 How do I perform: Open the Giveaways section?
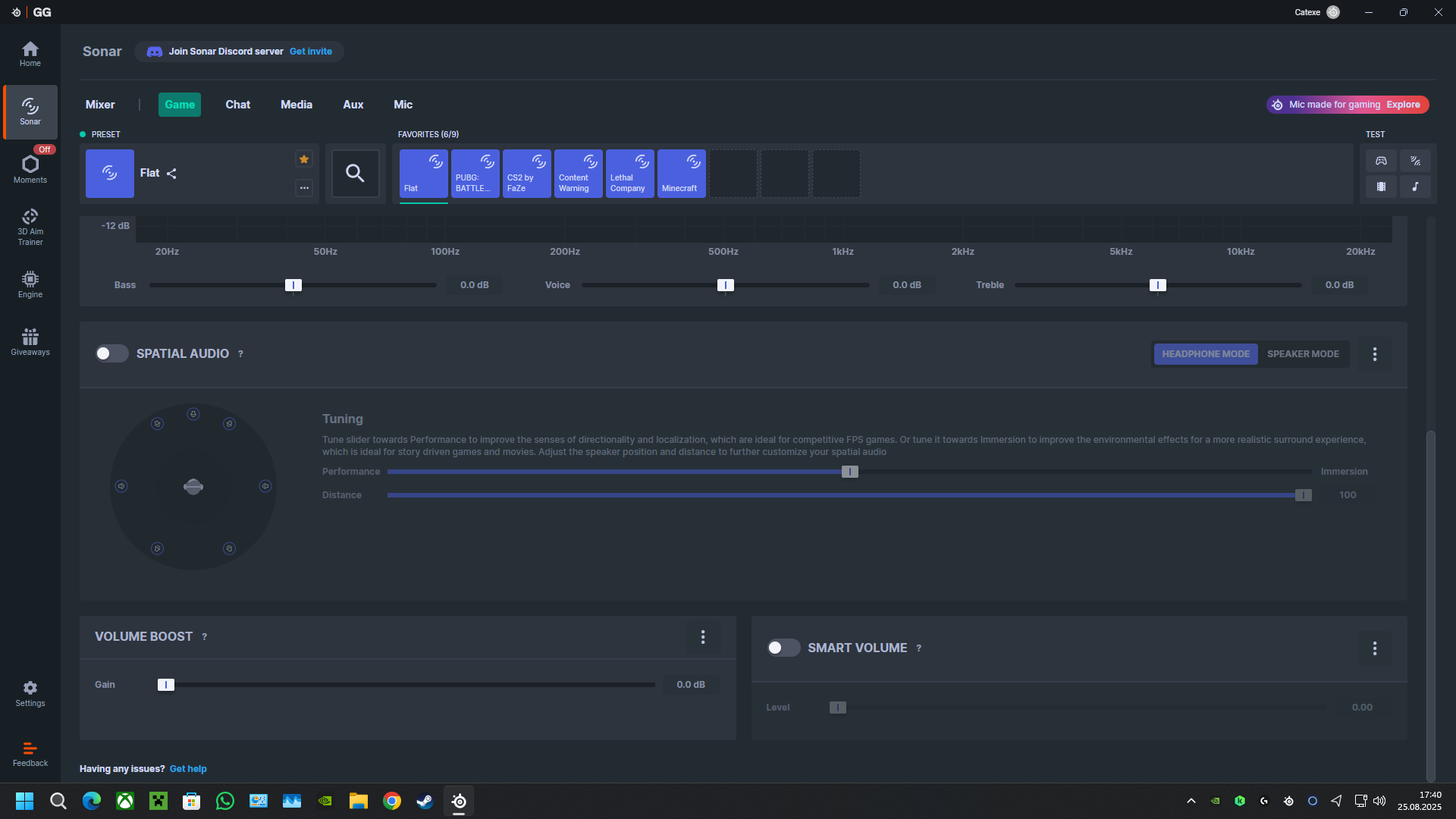click(x=30, y=342)
